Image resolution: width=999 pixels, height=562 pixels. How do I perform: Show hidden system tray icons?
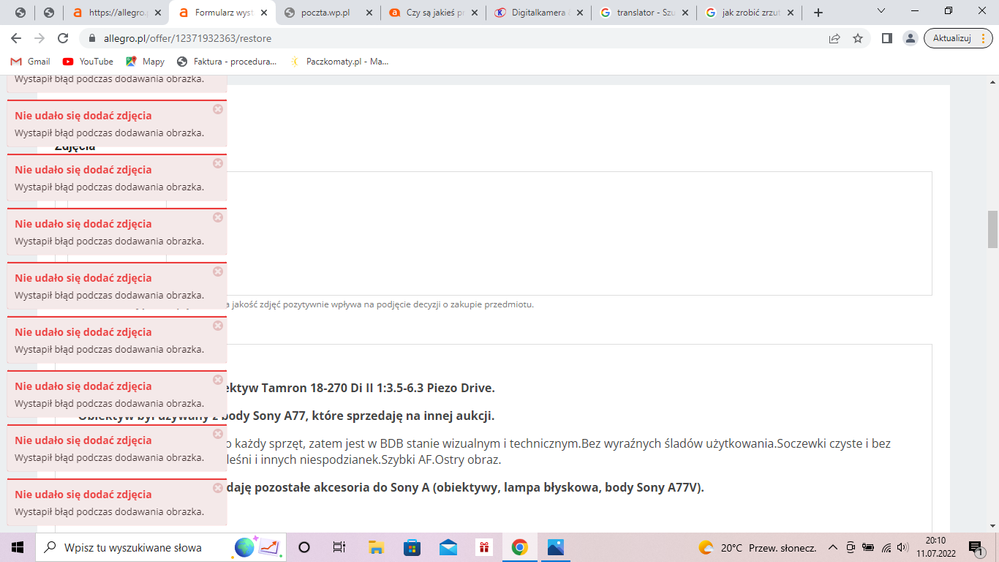point(832,548)
